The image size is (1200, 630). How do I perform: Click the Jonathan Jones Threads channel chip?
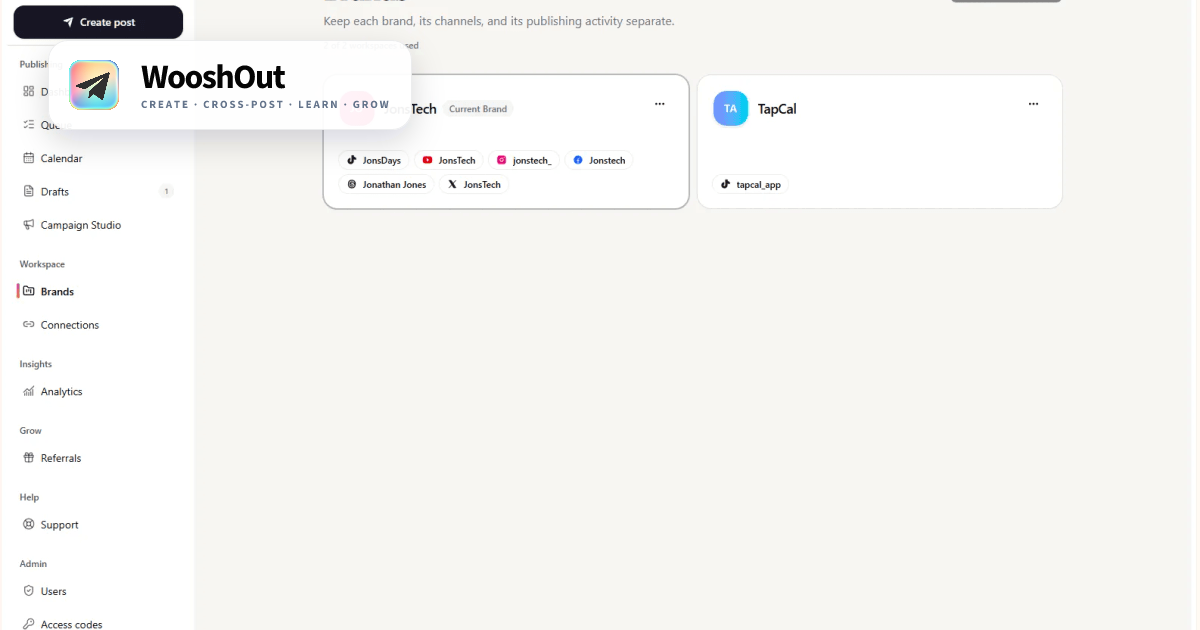[387, 184]
